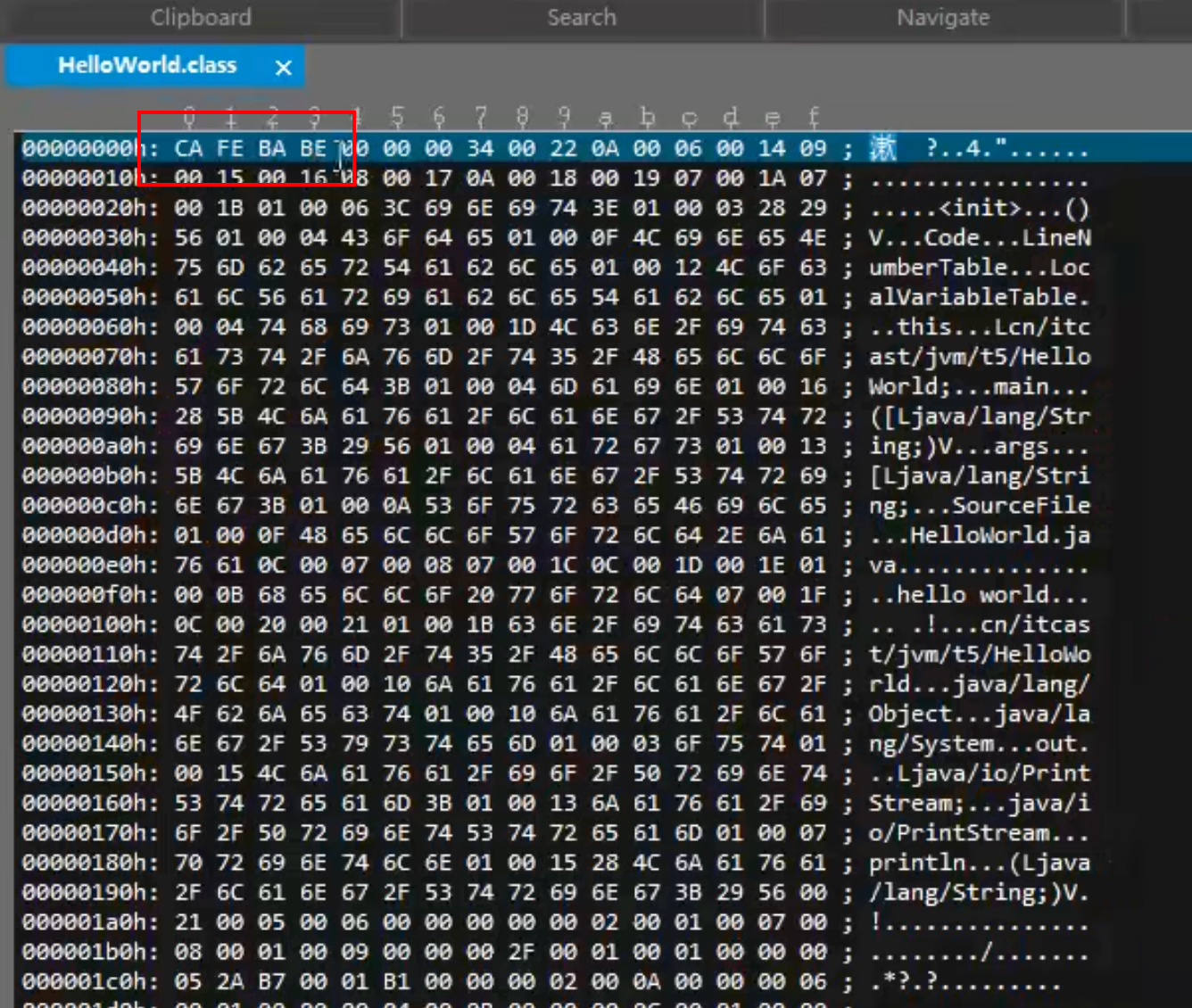This screenshot has height=1008, width=1192.
Task: Select byte BE in the first row
Action: pos(313,148)
